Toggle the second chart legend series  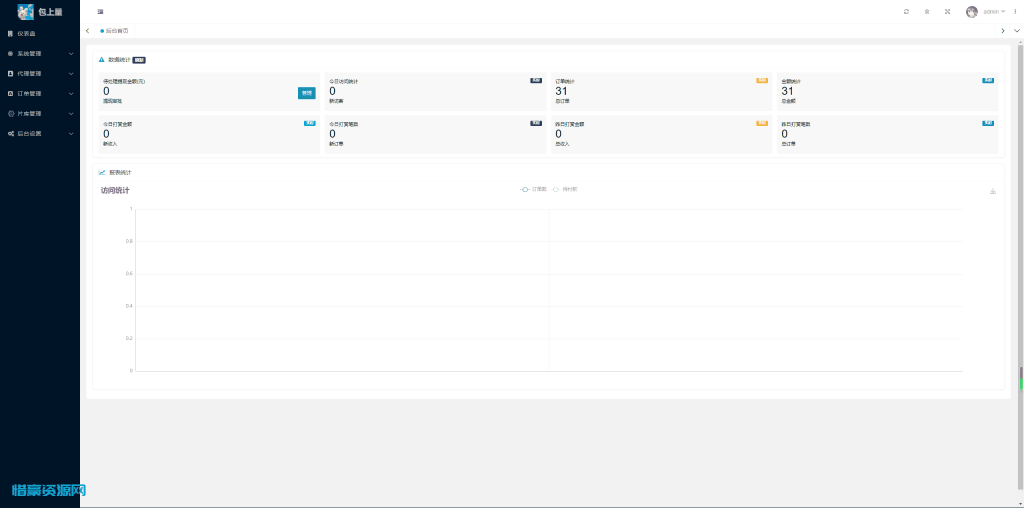(564, 189)
